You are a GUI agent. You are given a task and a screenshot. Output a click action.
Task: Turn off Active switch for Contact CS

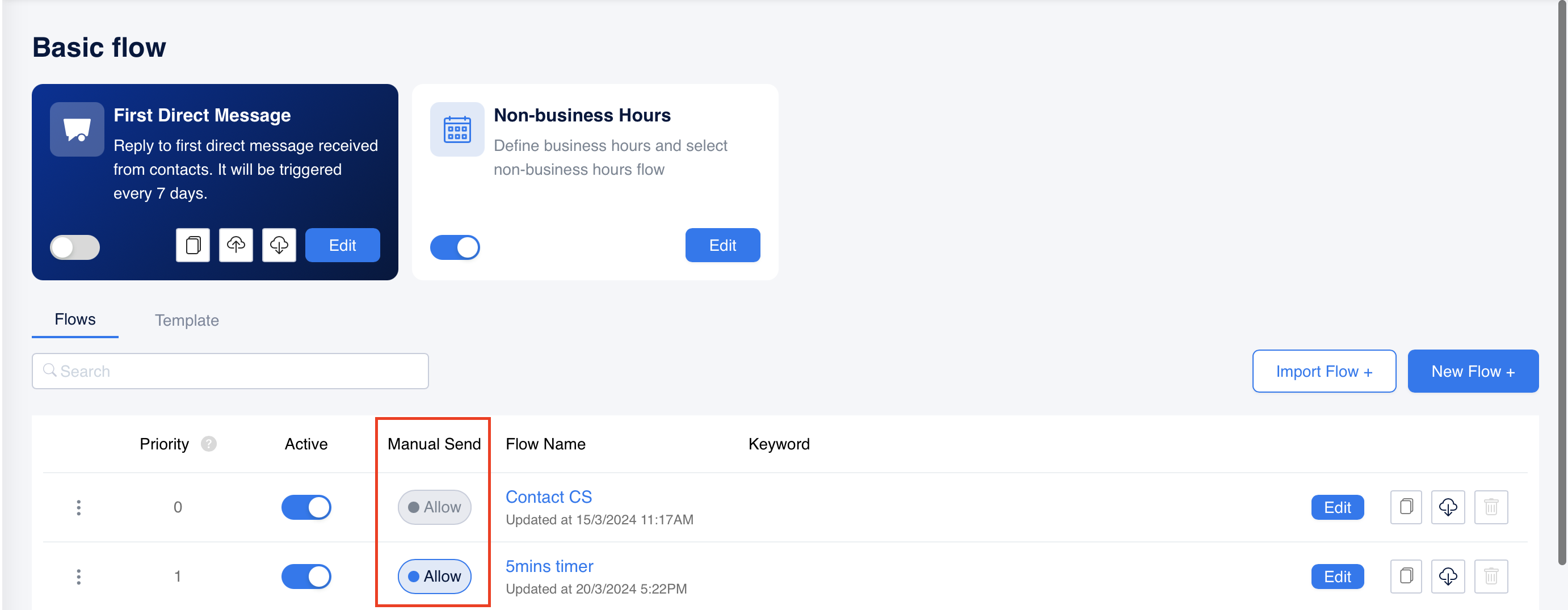306,507
